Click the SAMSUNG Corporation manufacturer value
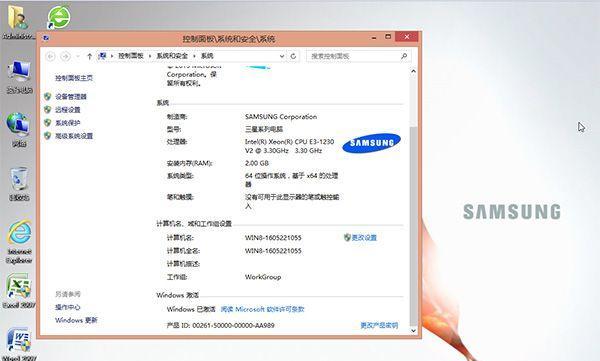This screenshot has height=361, width=600. point(281,117)
